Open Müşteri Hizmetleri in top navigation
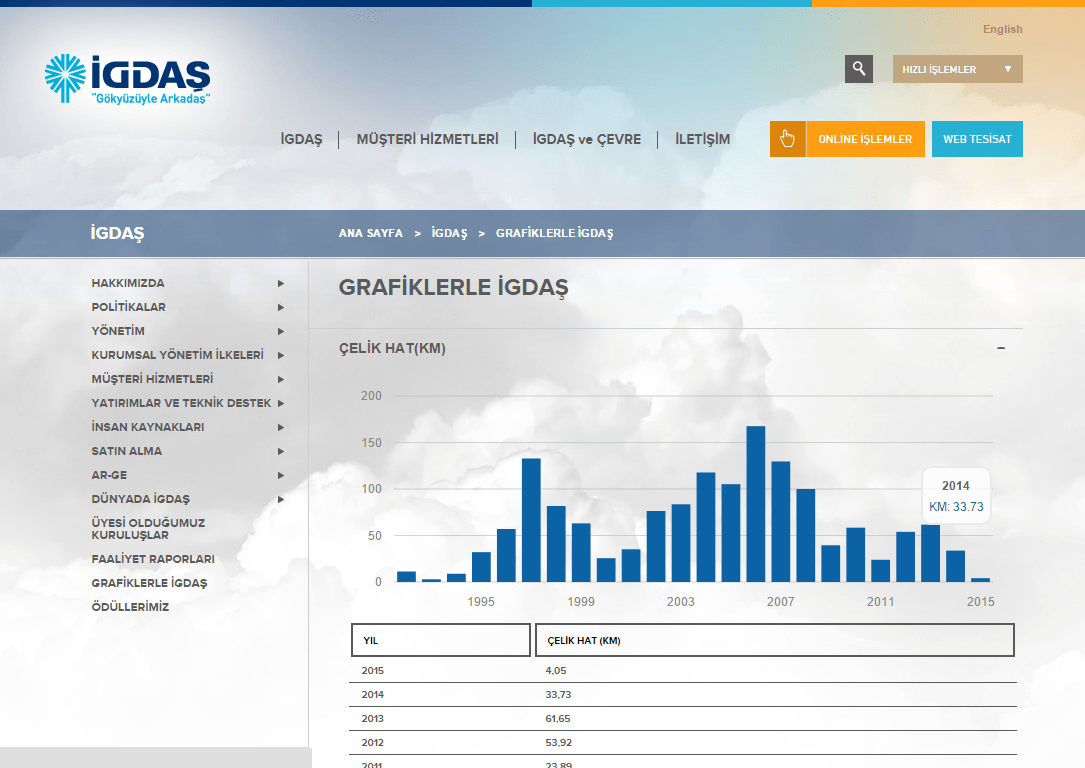This screenshot has height=768, width=1085. [x=428, y=139]
